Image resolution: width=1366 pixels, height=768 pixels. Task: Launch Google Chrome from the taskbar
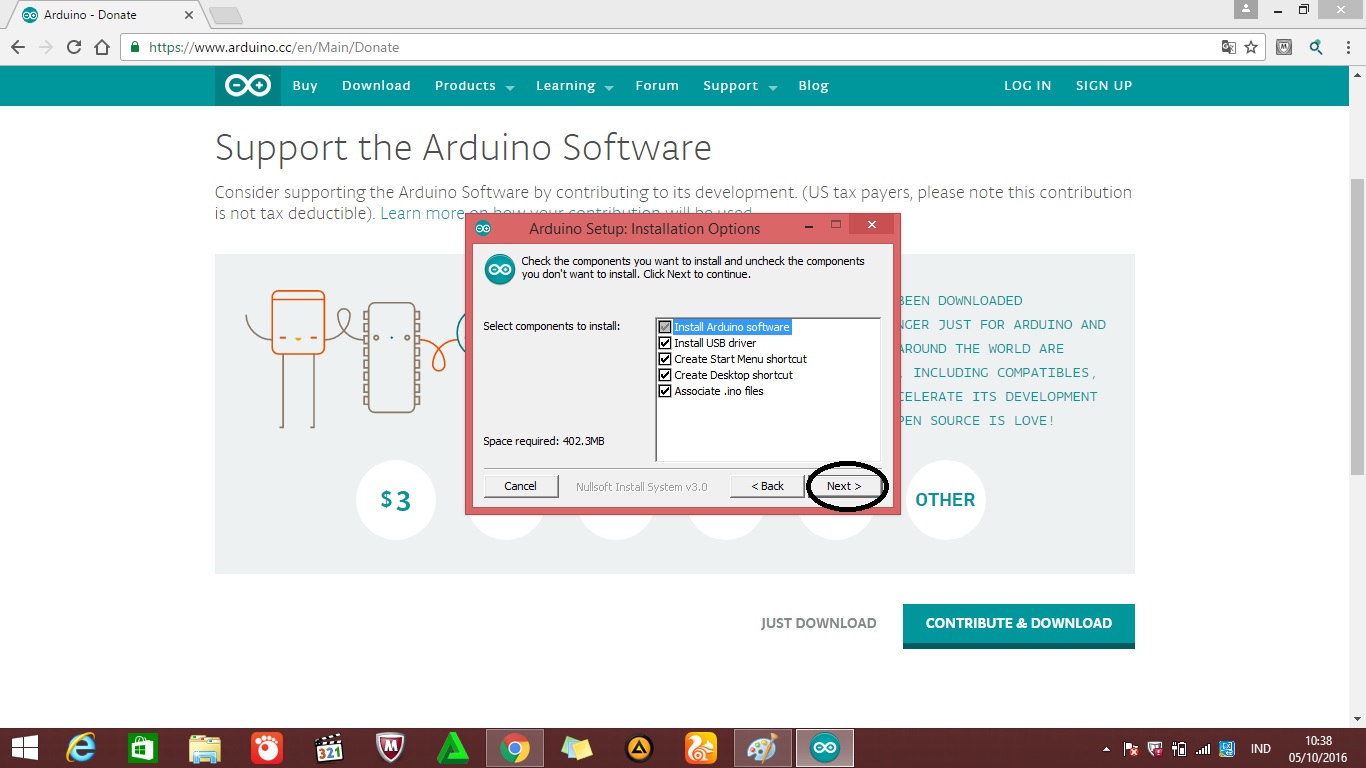514,747
